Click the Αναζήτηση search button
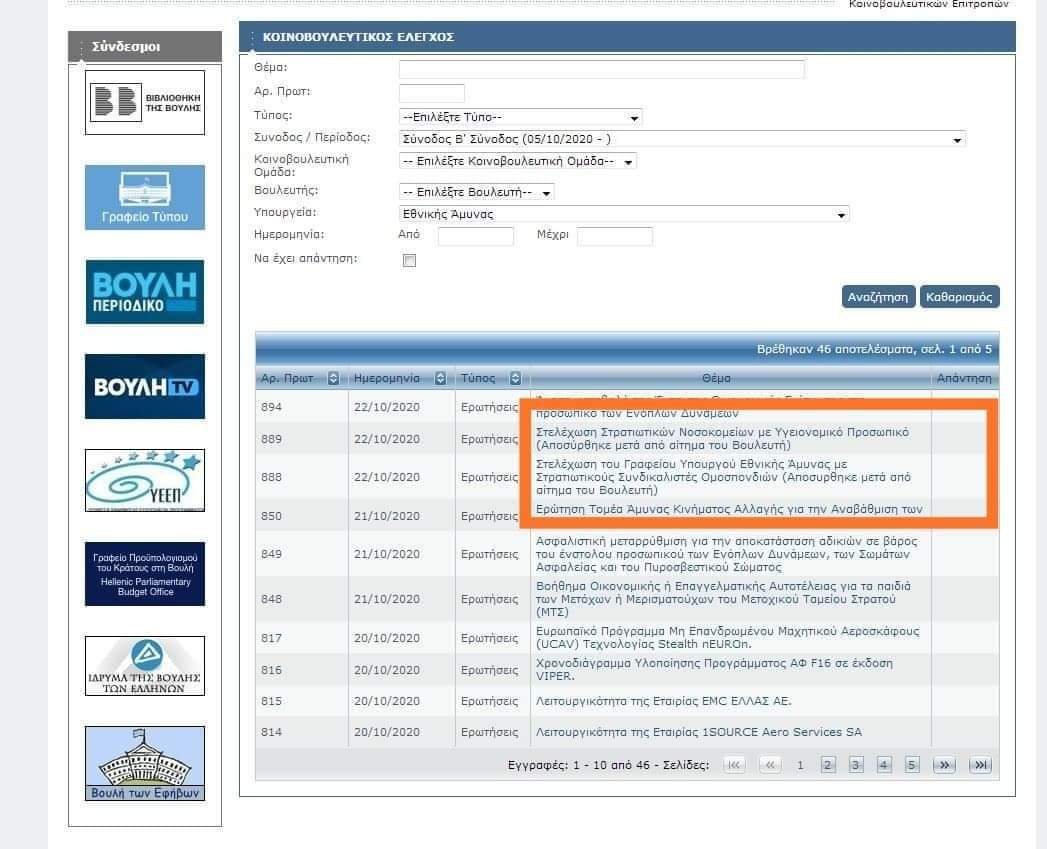1047x849 pixels. pyautogui.click(x=878, y=297)
